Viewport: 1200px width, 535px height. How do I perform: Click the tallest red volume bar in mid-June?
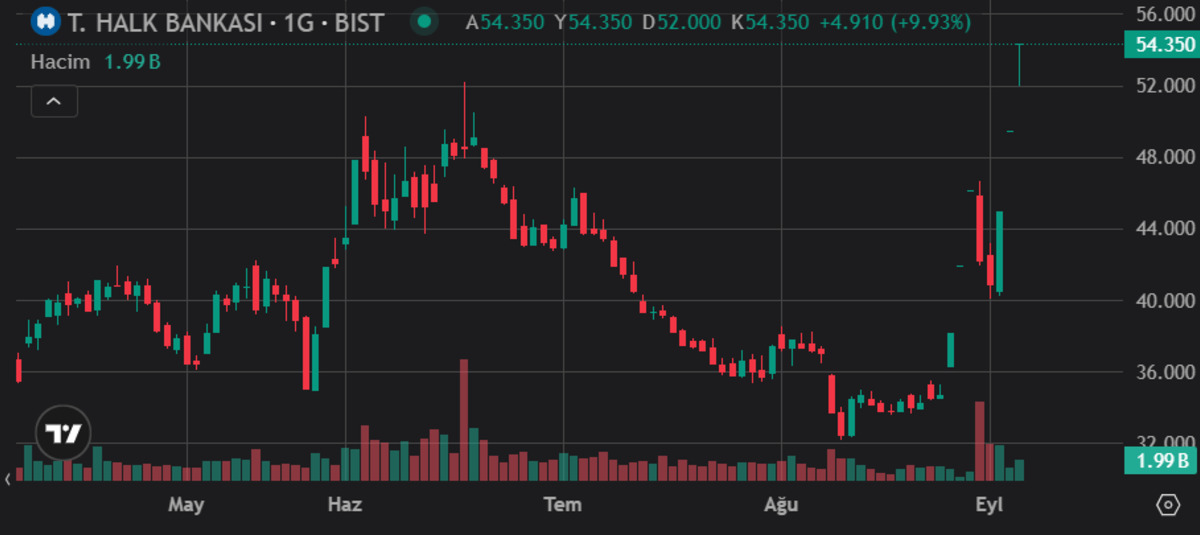(463, 420)
